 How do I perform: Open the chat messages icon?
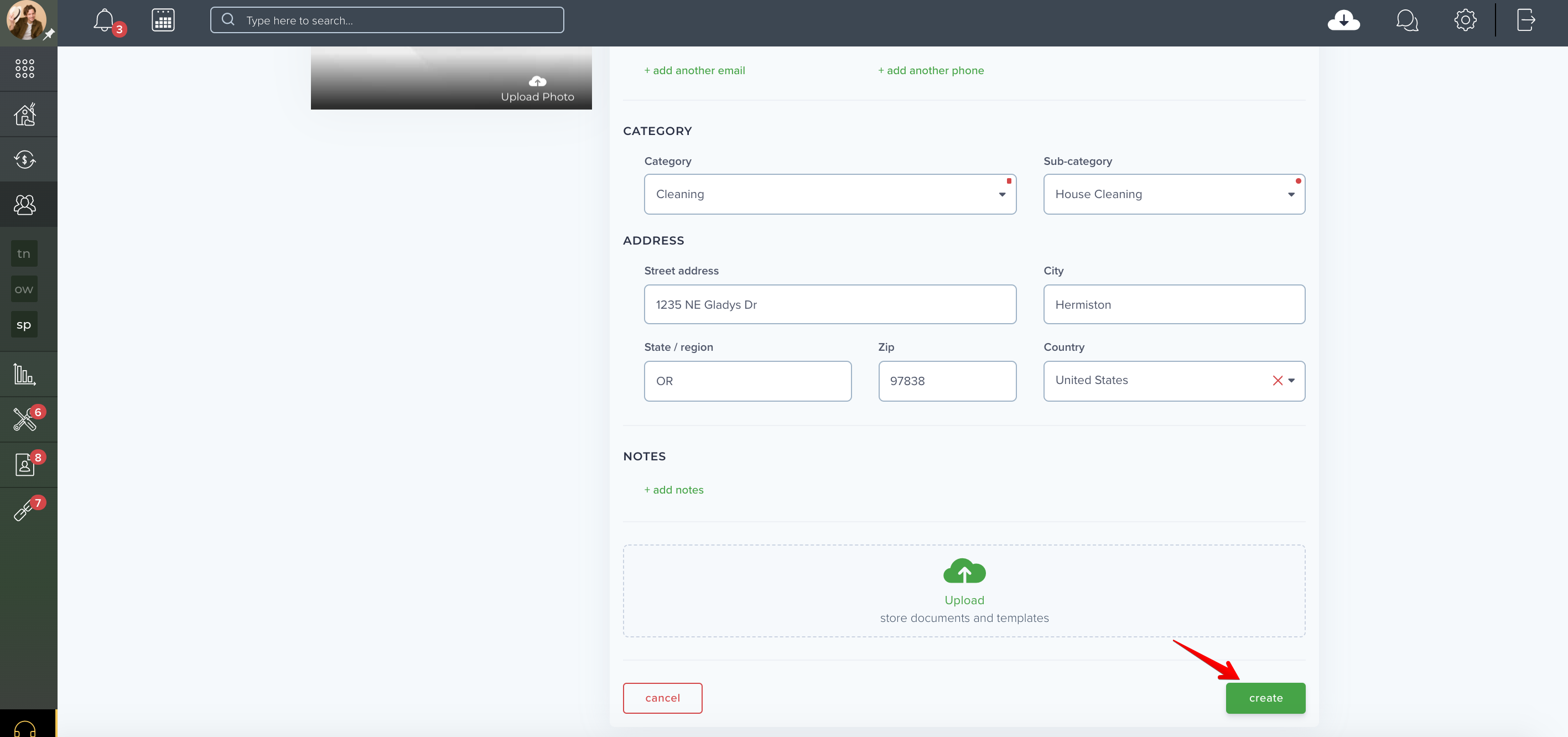[x=1406, y=20]
